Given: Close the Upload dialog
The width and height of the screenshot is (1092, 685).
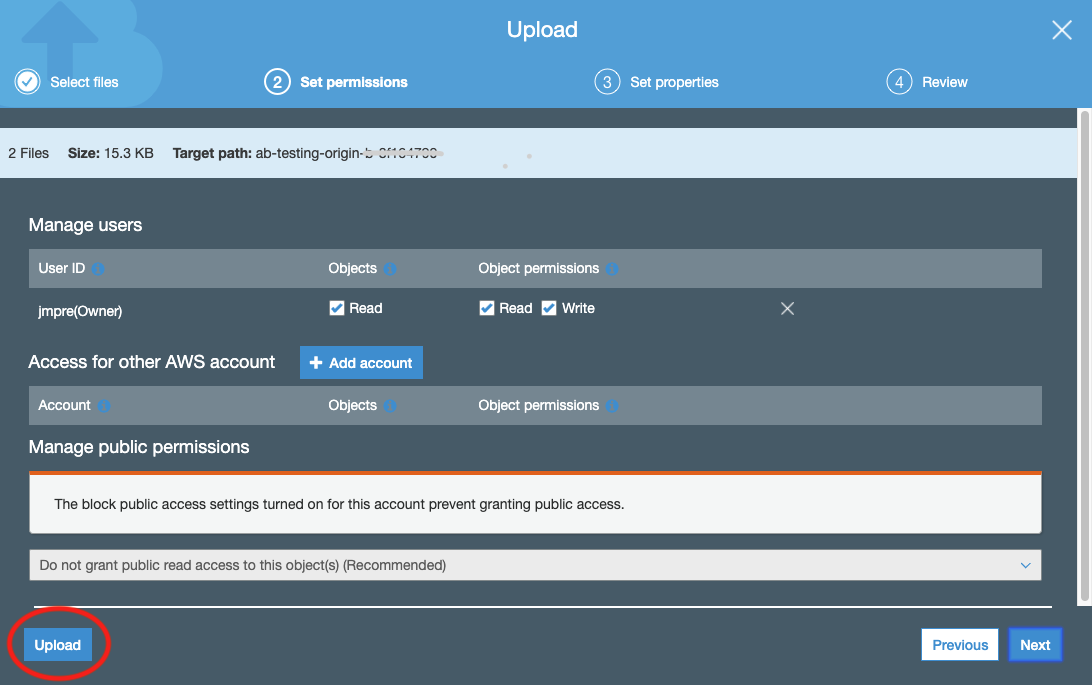Looking at the screenshot, I should coord(1061,30).
